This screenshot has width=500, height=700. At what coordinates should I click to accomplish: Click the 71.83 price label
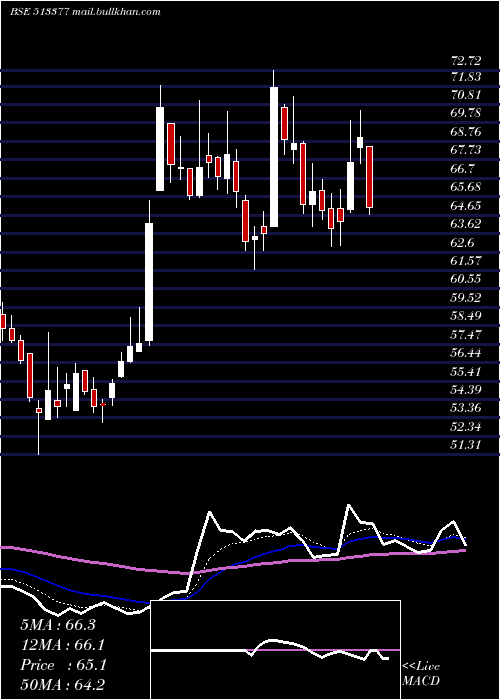tap(466, 77)
